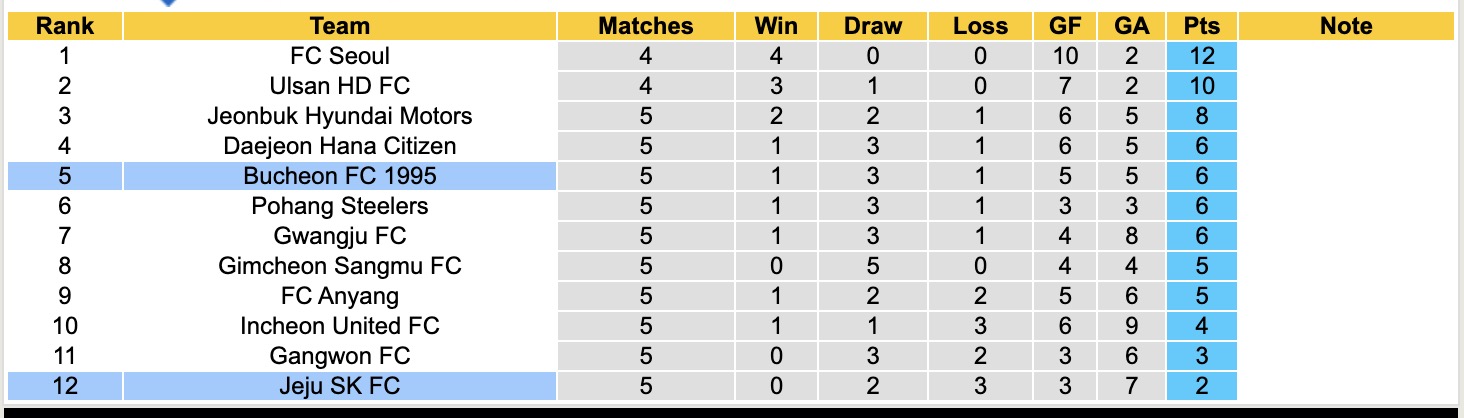Viewport: 1464px width, 418px height.
Task: Open the Daejeon Hana Citizen row
Action: click(x=340, y=146)
